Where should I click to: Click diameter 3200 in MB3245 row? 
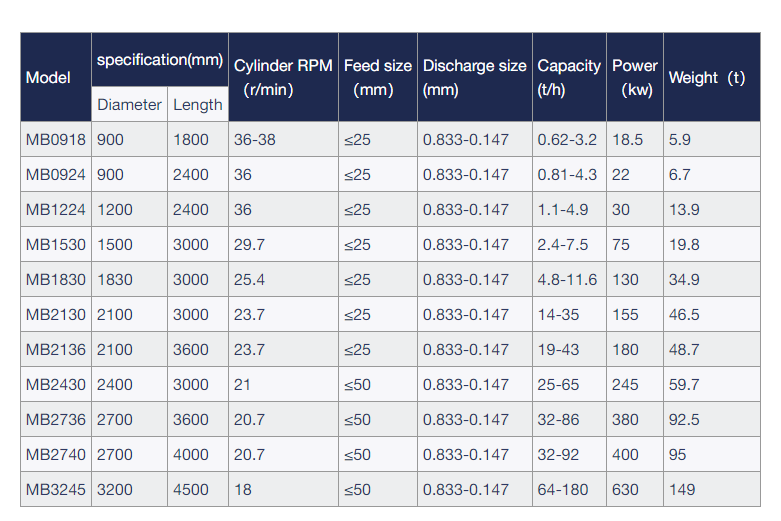[130, 489]
